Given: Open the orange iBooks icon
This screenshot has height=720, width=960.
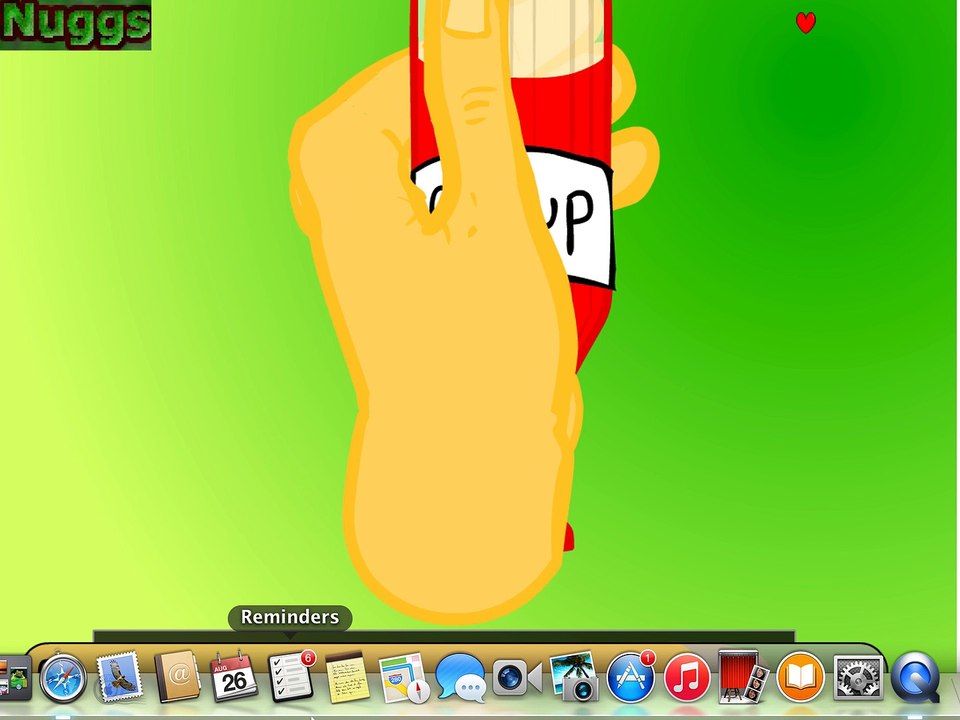Looking at the screenshot, I should tap(800, 677).
